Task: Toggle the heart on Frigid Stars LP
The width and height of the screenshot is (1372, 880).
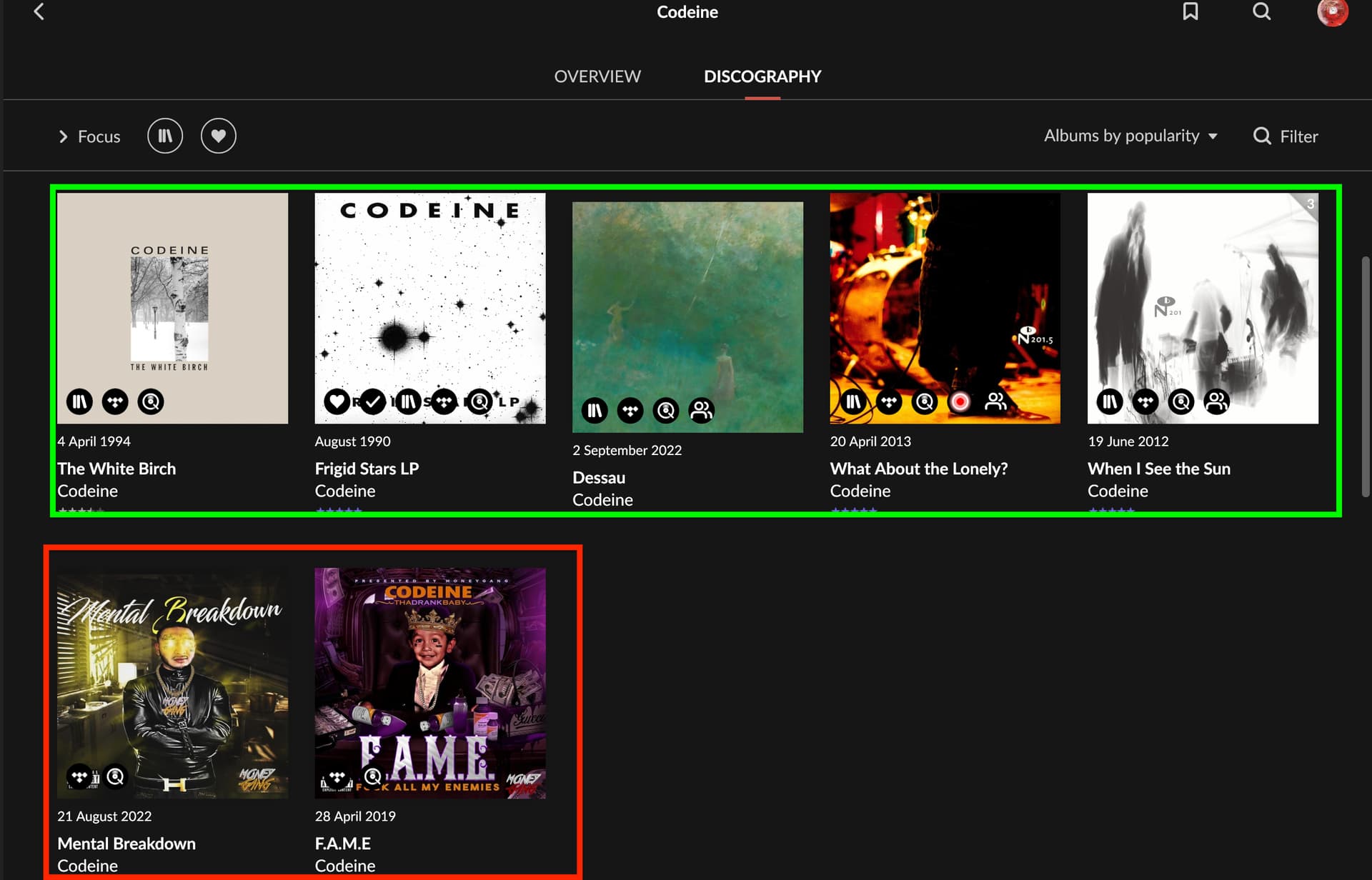Action: [x=337, y=401]
